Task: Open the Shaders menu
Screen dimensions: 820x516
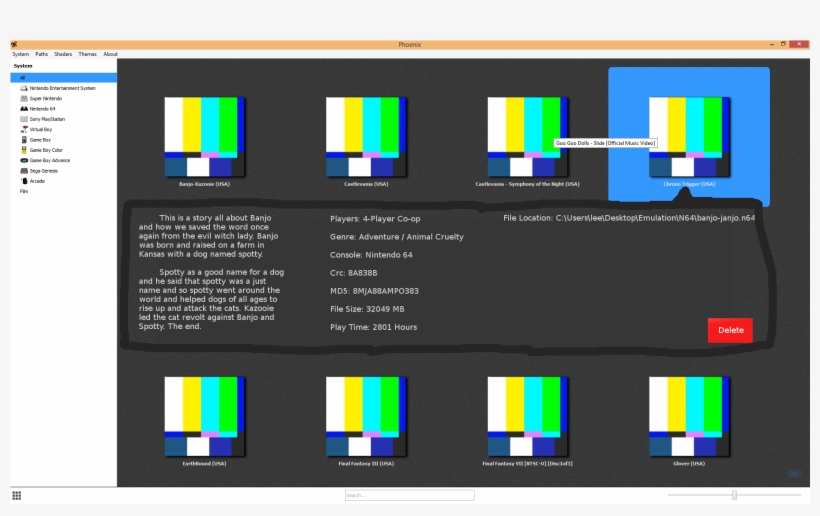Action: (63, 54)
